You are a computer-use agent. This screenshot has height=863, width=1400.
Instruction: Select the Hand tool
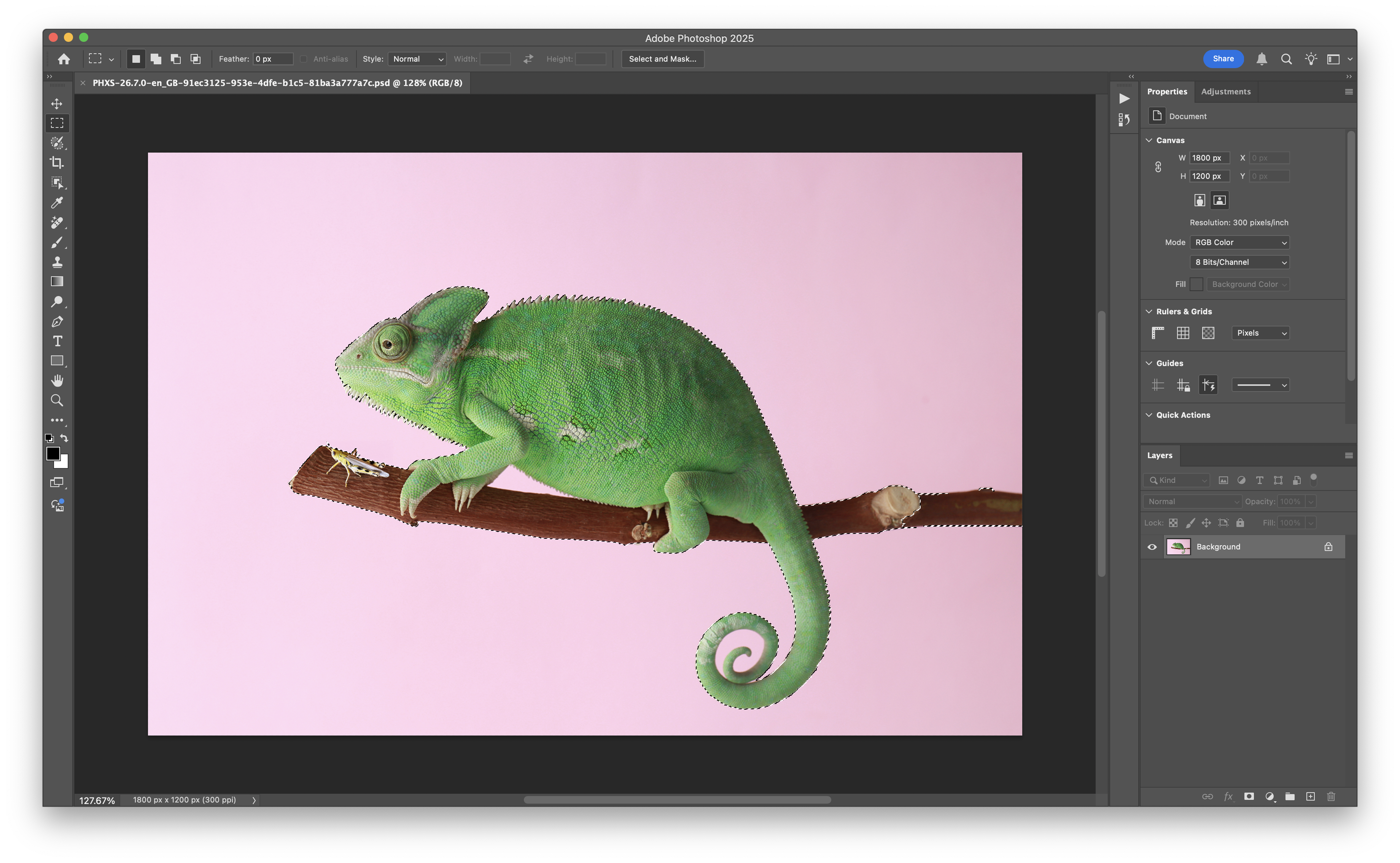(x=57, y=381)
